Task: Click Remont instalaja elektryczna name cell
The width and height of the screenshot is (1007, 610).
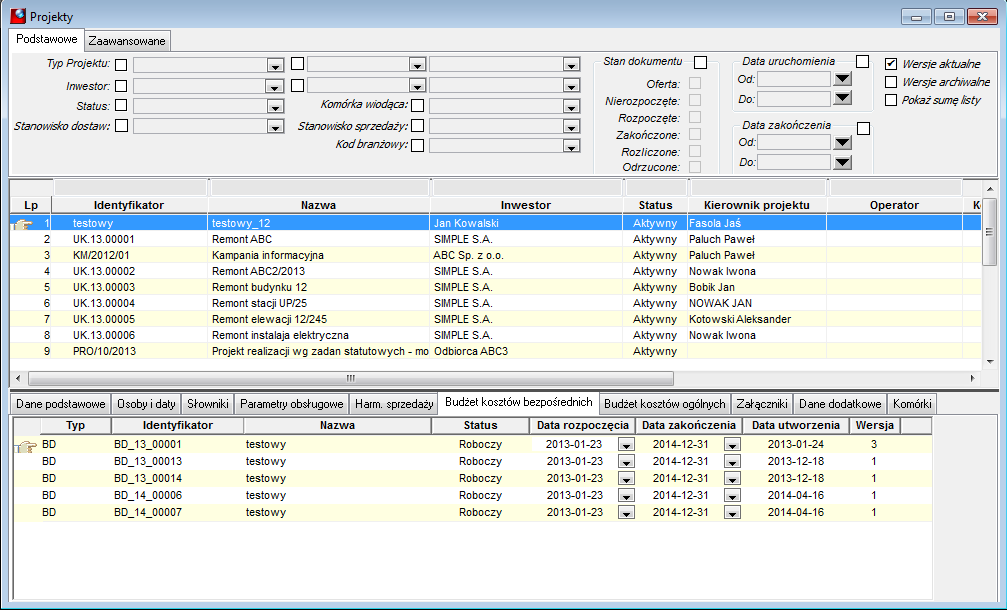Action: pos(319,335)
